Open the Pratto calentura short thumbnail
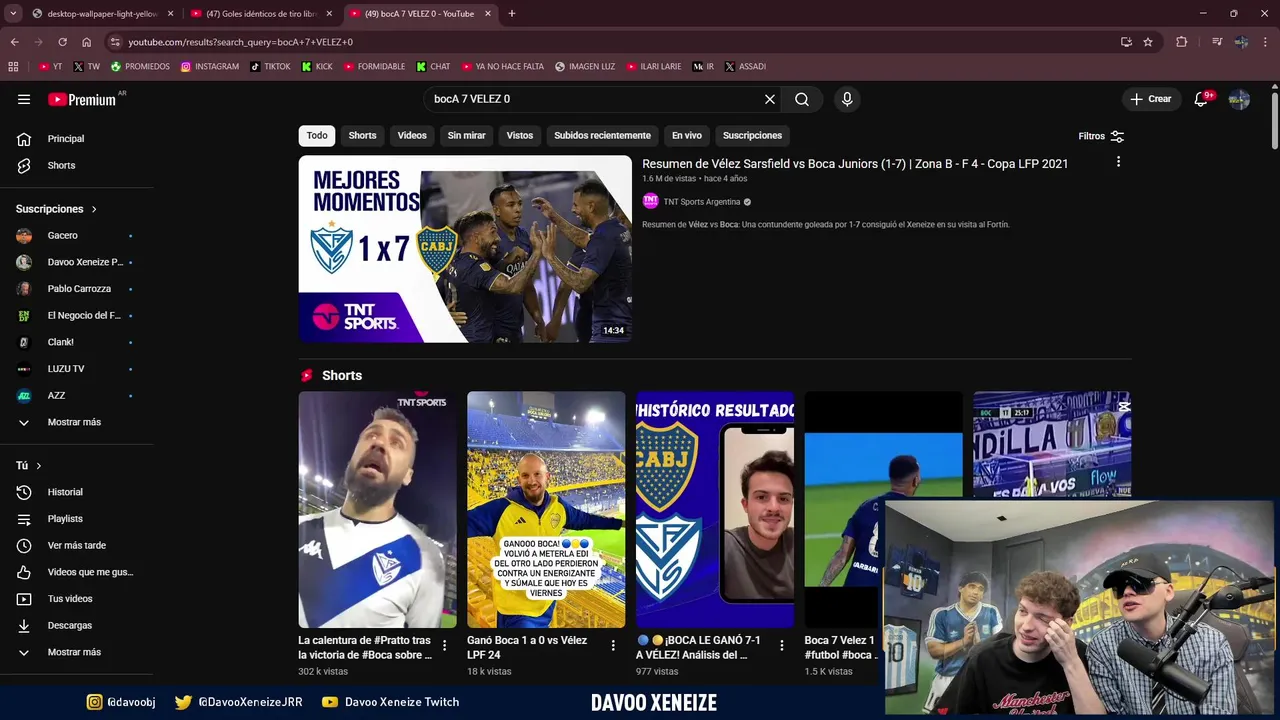The height and width of the screenshot is (720, 1280). pos(377,509)
